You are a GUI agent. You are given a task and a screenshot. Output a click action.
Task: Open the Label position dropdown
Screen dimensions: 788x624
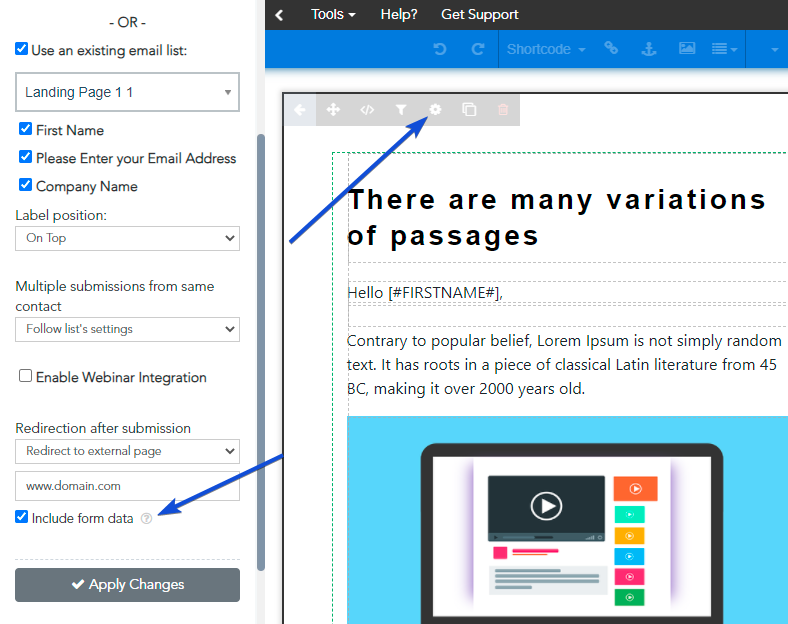(x=128, y=238)
